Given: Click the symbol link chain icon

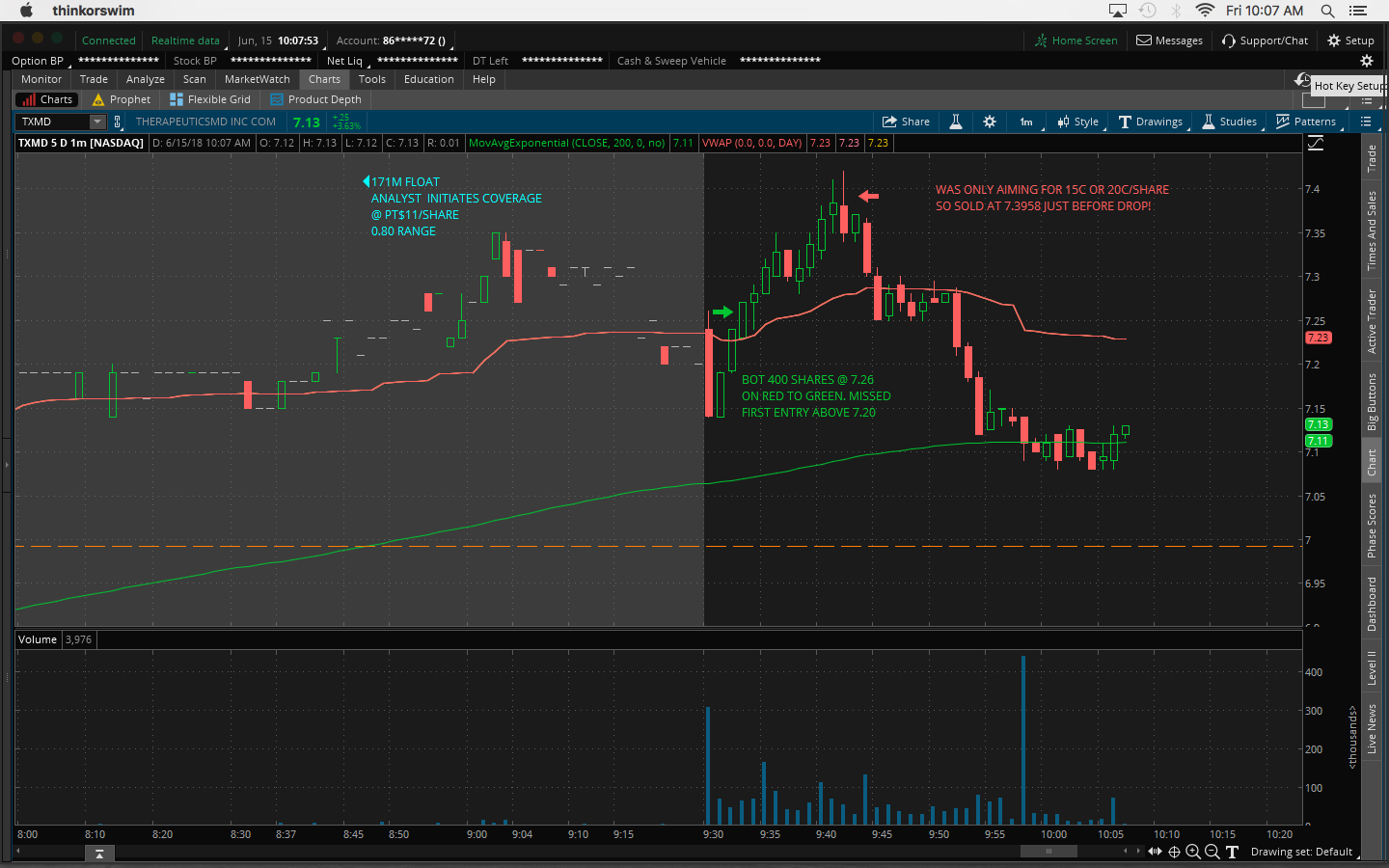Looking at the screenshot, I should point(118,122).
